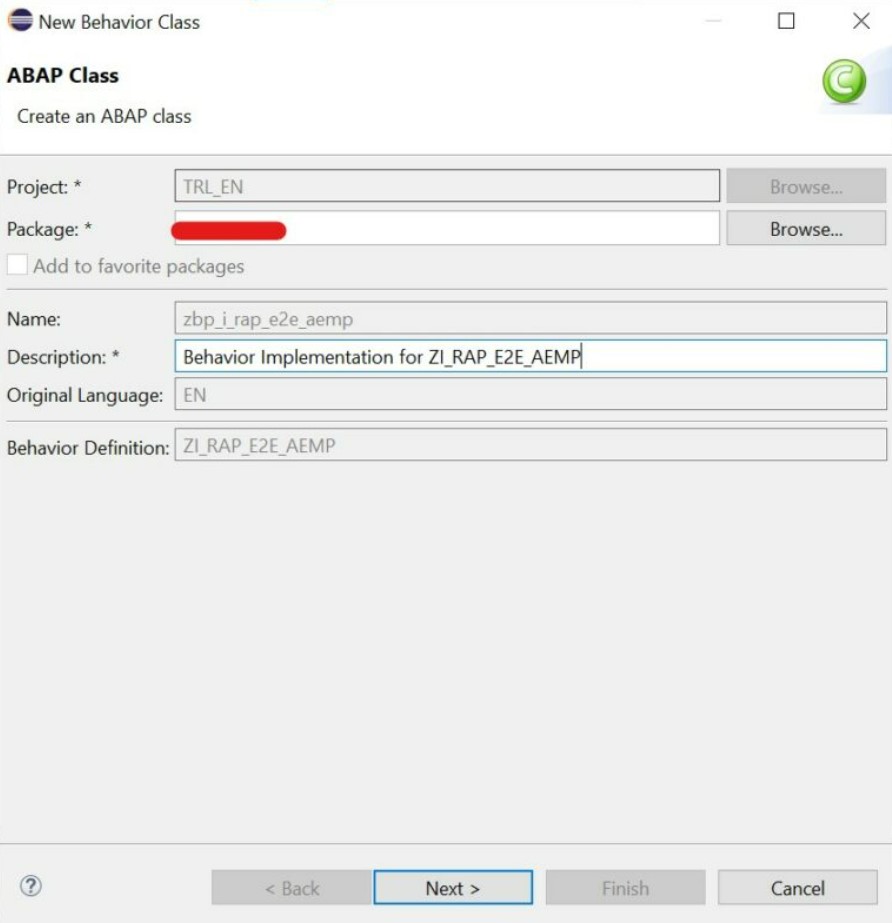Select the Name field zbp_i_rap_e2e_aemp
Image resolution: width=892 pixels, height=923 pixels.
coord(530,319)
